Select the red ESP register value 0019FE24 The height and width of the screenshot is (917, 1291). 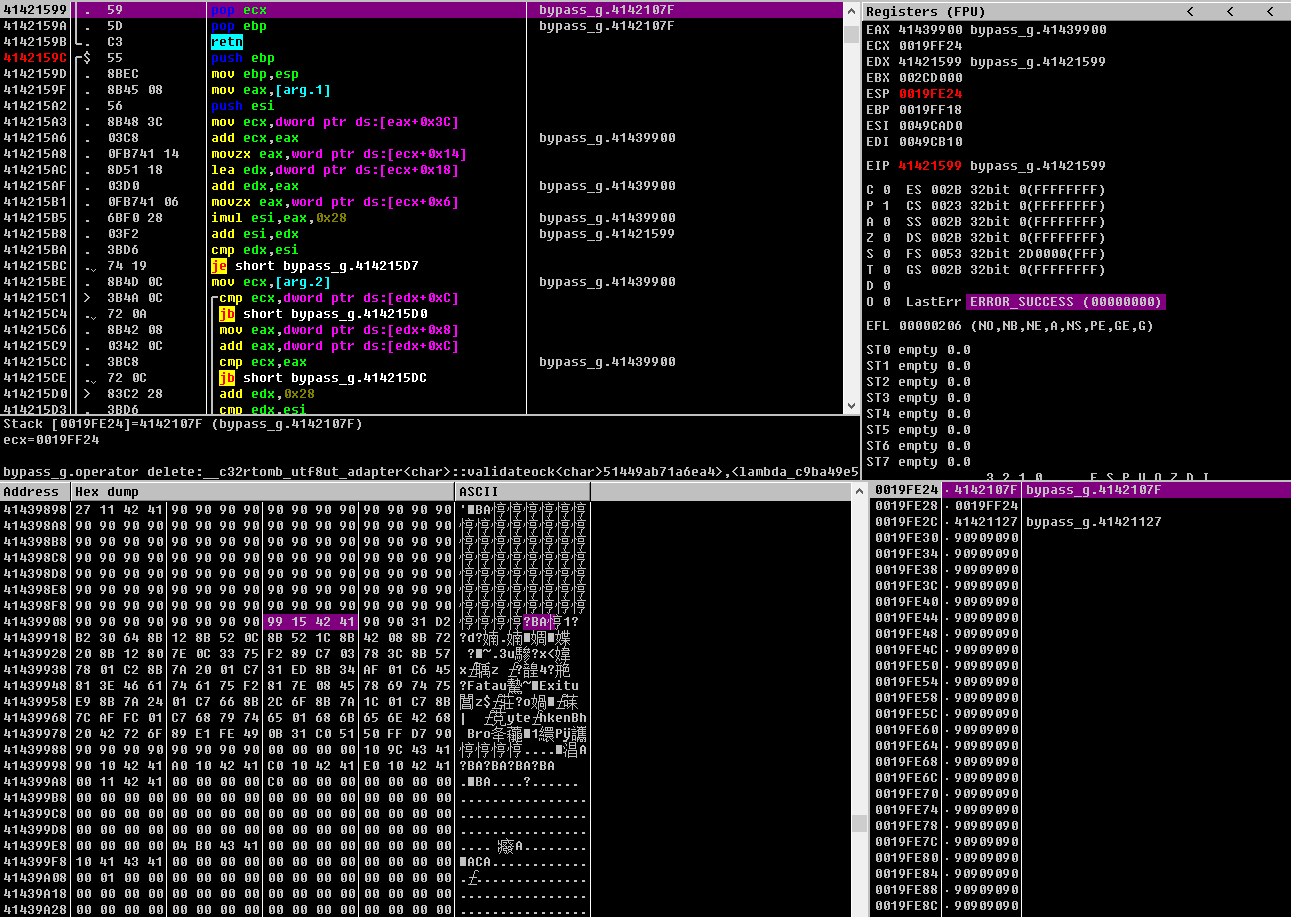click(930, 94)
